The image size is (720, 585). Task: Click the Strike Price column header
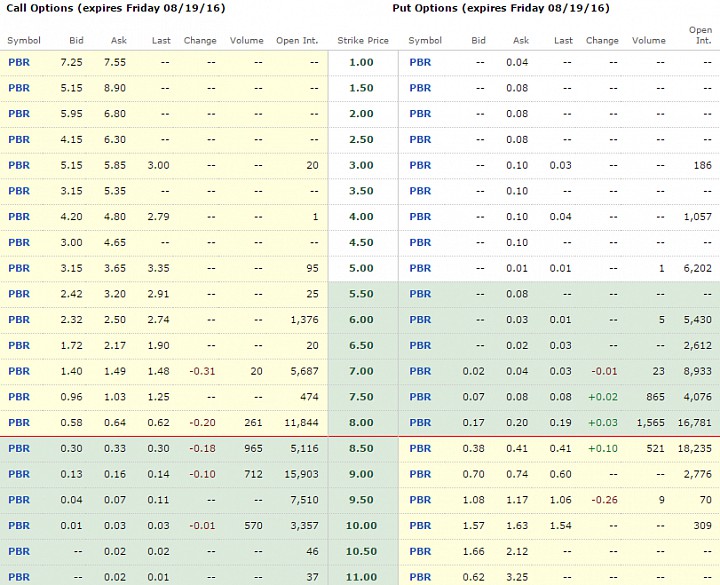(363, 40)
